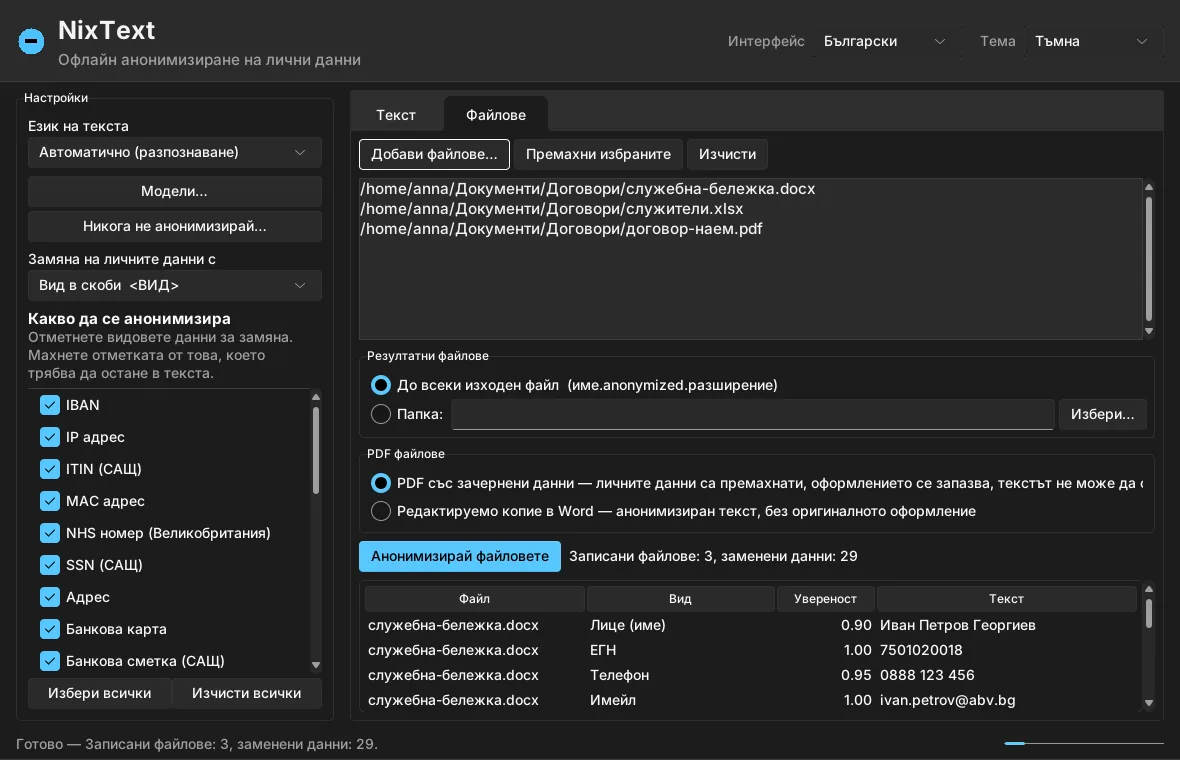Viewport: 1180px width, 760px height.
Task: Select the ivan.petrov@abv.bg result row
Action: (x=751, y=700)
